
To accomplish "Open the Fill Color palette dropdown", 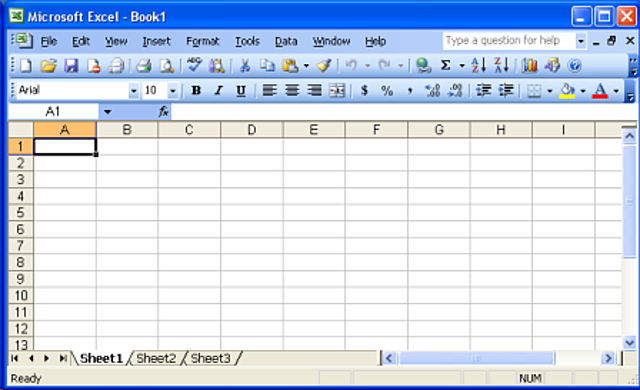I will [583, 91].
